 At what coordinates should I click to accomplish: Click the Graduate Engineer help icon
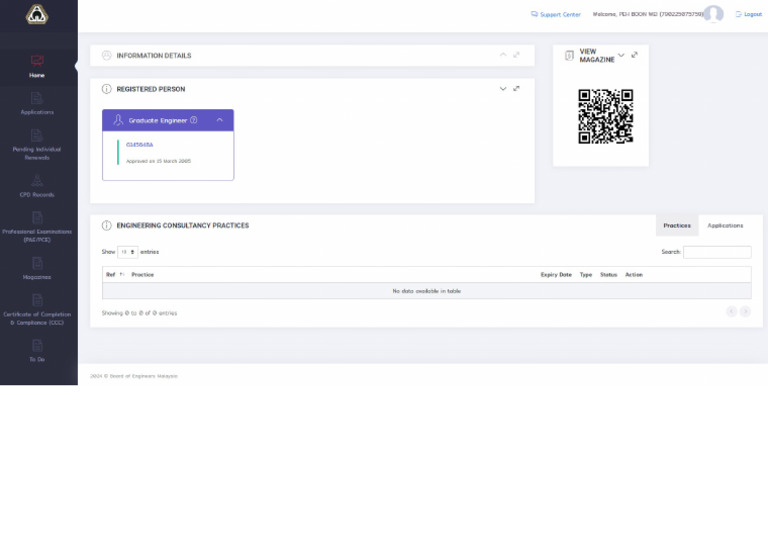pos(194,120)
